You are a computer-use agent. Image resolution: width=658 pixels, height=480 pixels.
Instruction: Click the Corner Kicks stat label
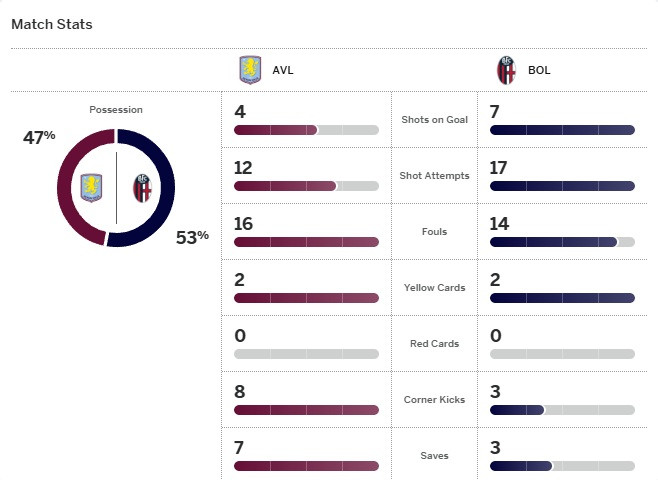(x=434, y=400)
